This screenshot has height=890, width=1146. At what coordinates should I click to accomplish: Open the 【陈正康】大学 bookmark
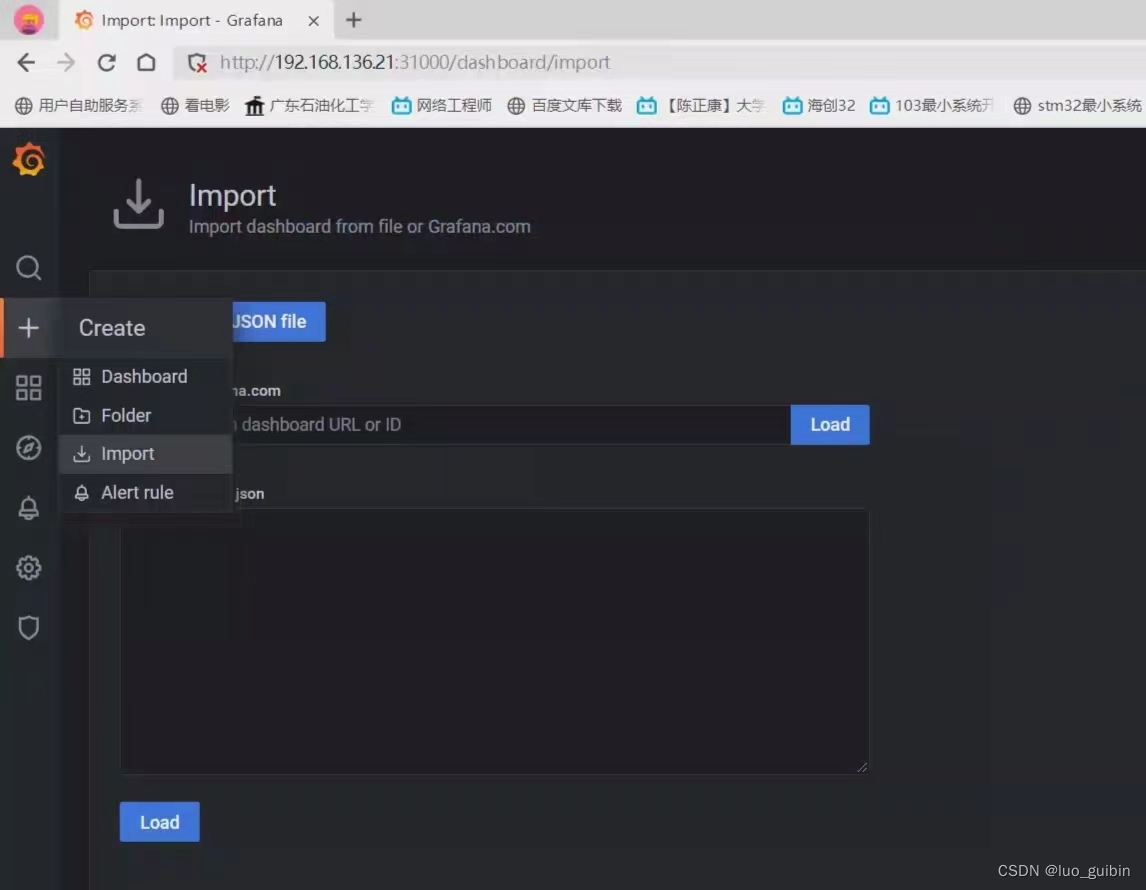pyautogui.click(x=700, y=106)
